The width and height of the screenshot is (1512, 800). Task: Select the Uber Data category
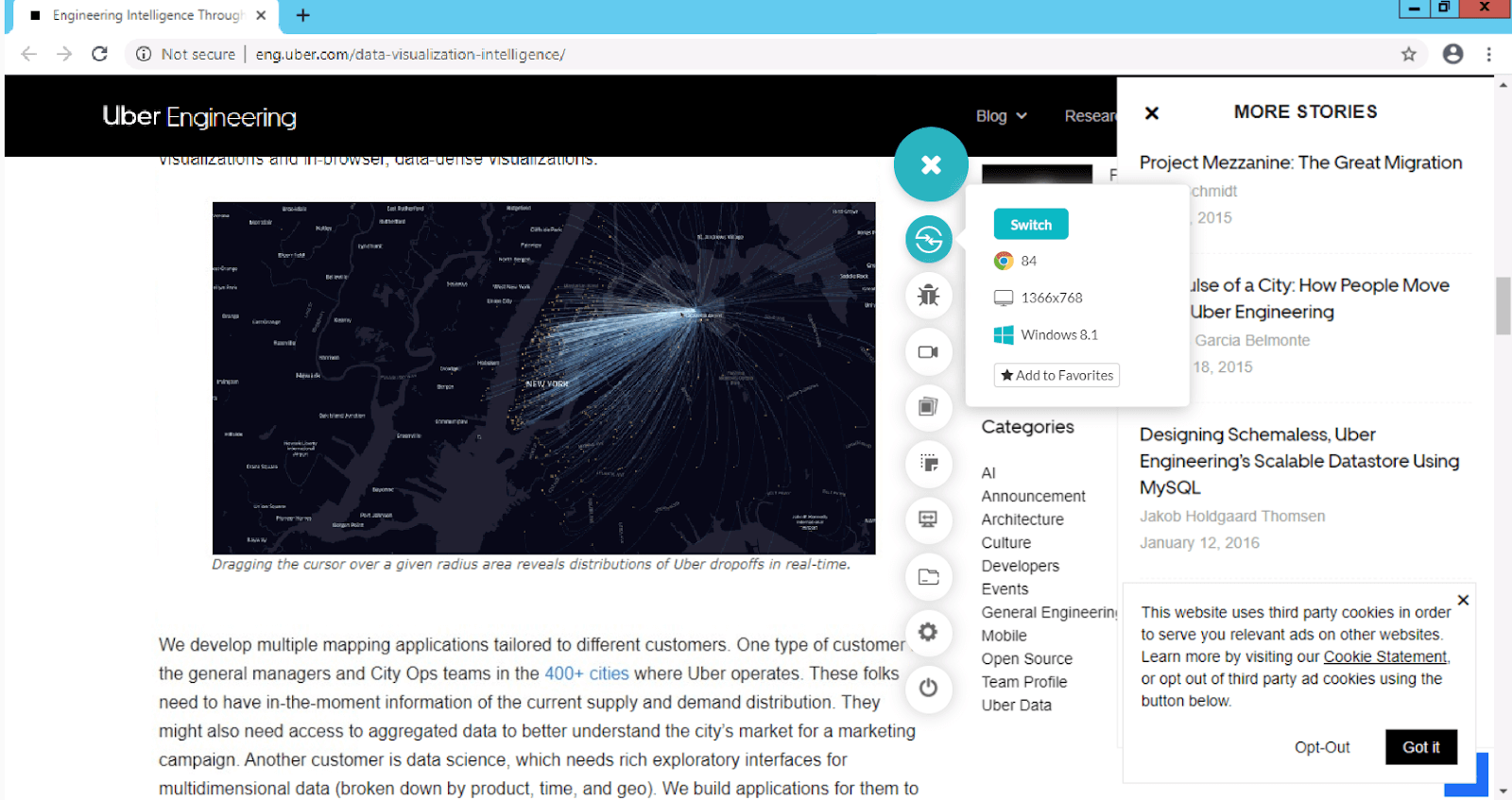point(1017,706)
